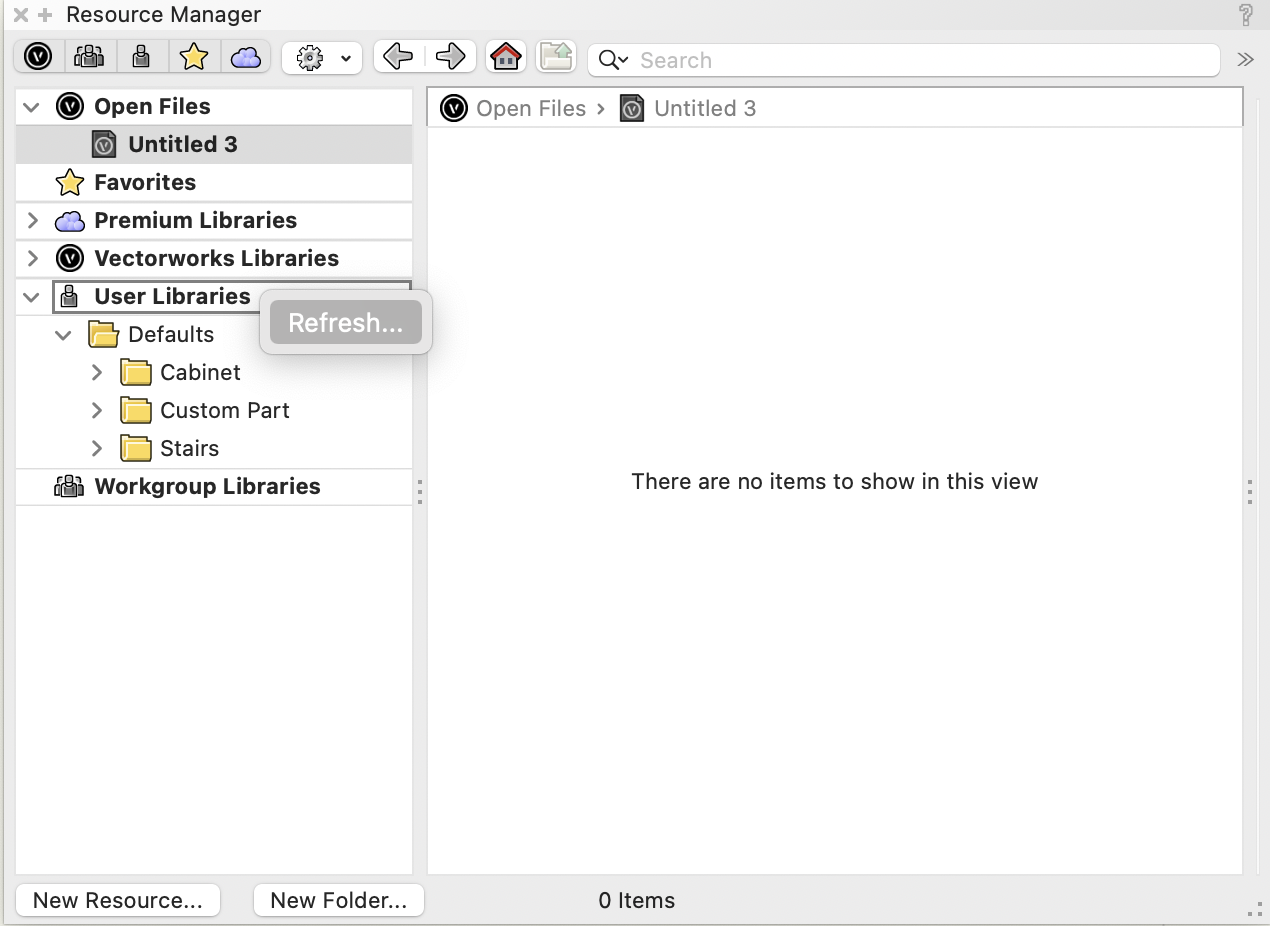Screen dimensions: 1270x926
Task: Click Vectorworks Libraries logo icon in tree
Action: point(70,258)
